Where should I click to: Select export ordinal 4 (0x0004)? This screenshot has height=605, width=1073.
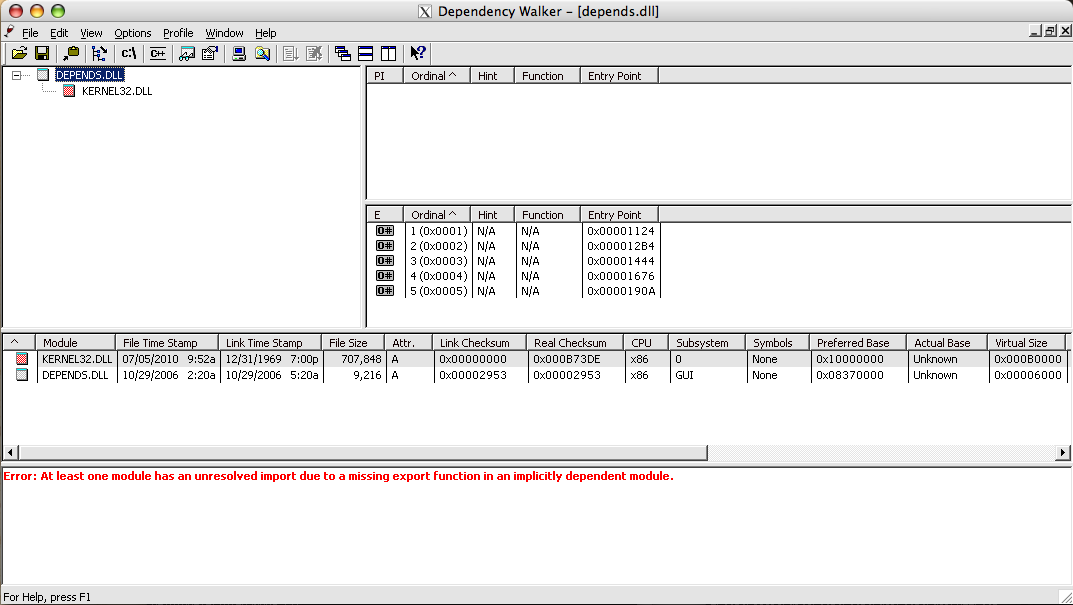pyautogui.click(x=439, y=276)
